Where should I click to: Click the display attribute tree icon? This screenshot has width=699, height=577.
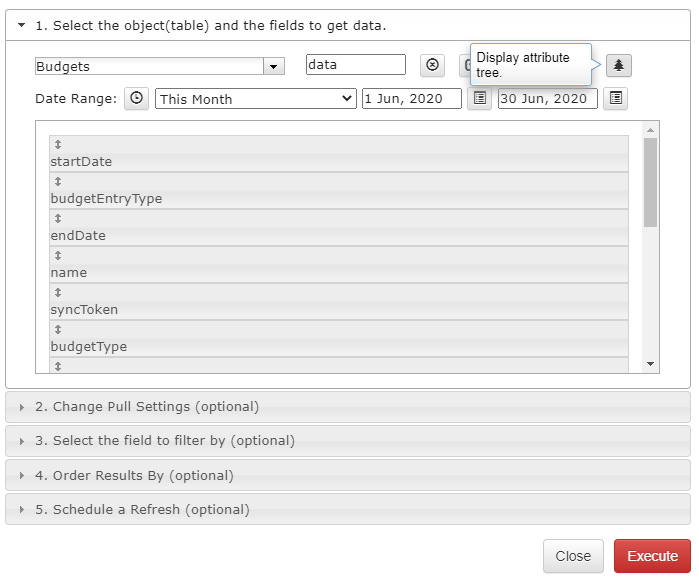tap(618, 65)
